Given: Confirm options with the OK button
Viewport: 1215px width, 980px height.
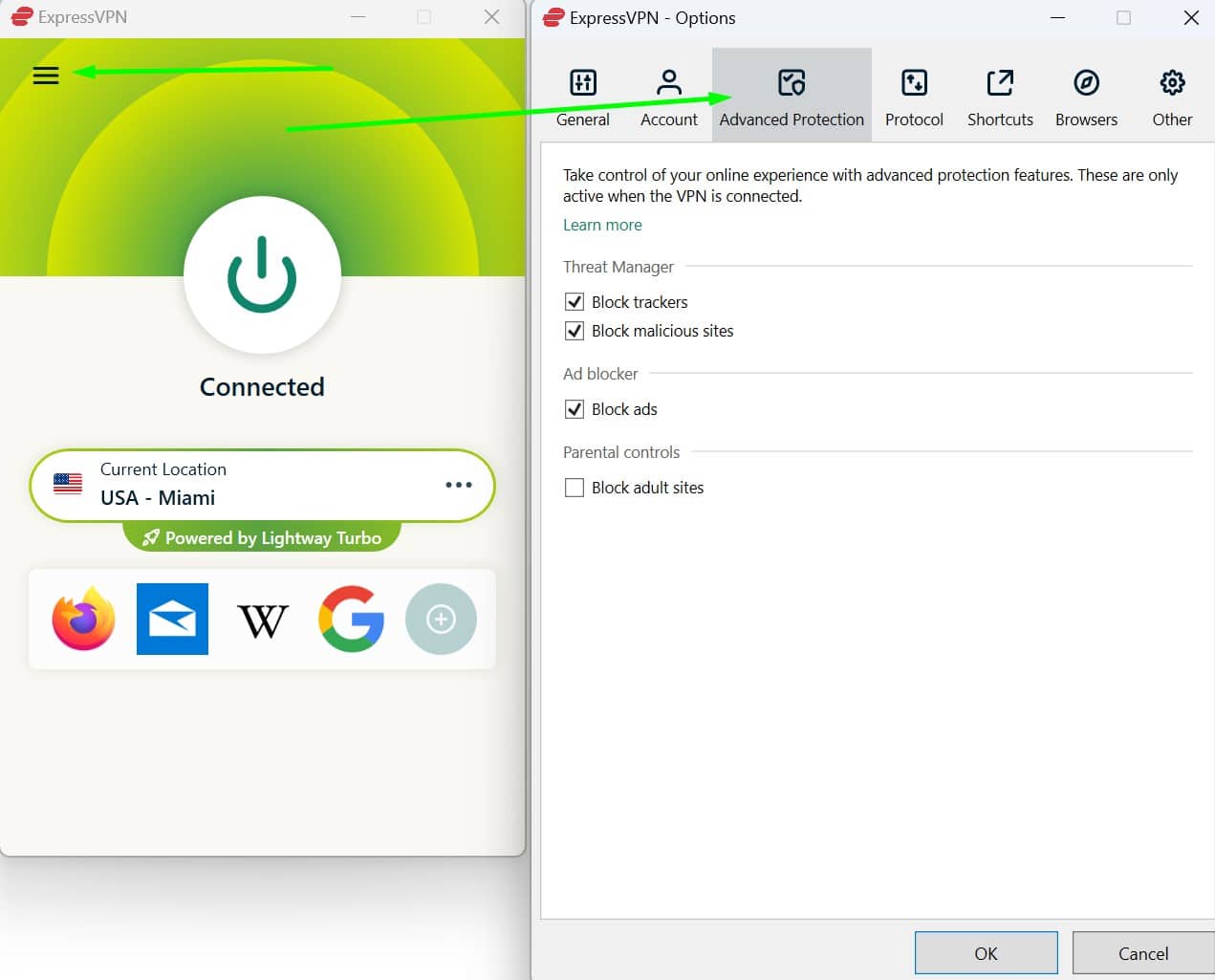Looking at the screenshot, I should (x=986, y=953).
